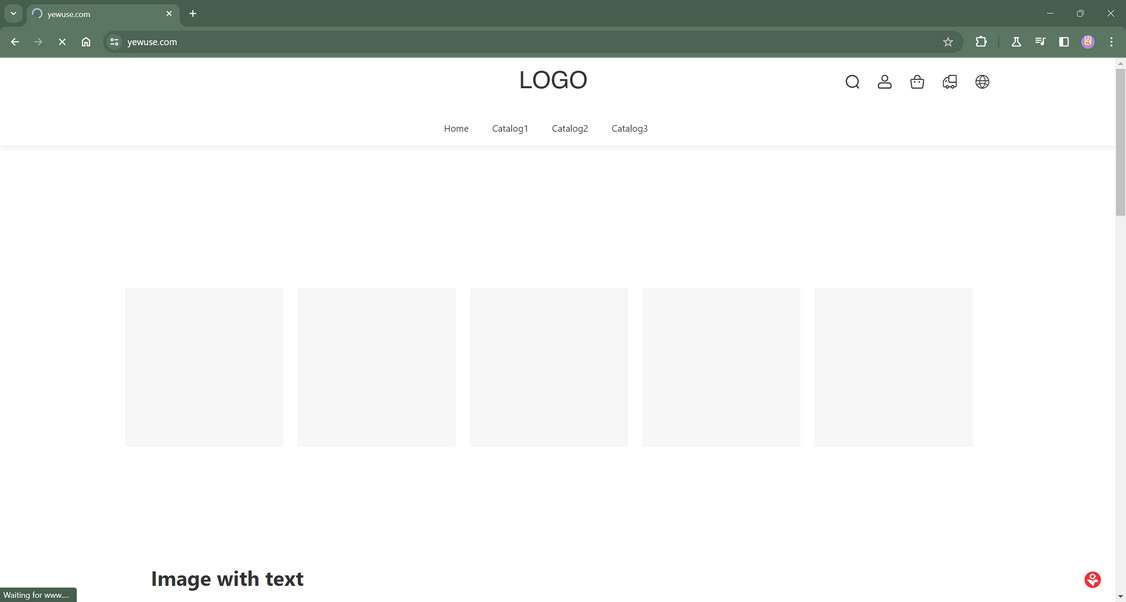Image resolution: width=1126 pixels, height=602 pixels.
Task: Open the site search magnifier icon
Action: tap(852, 82)
